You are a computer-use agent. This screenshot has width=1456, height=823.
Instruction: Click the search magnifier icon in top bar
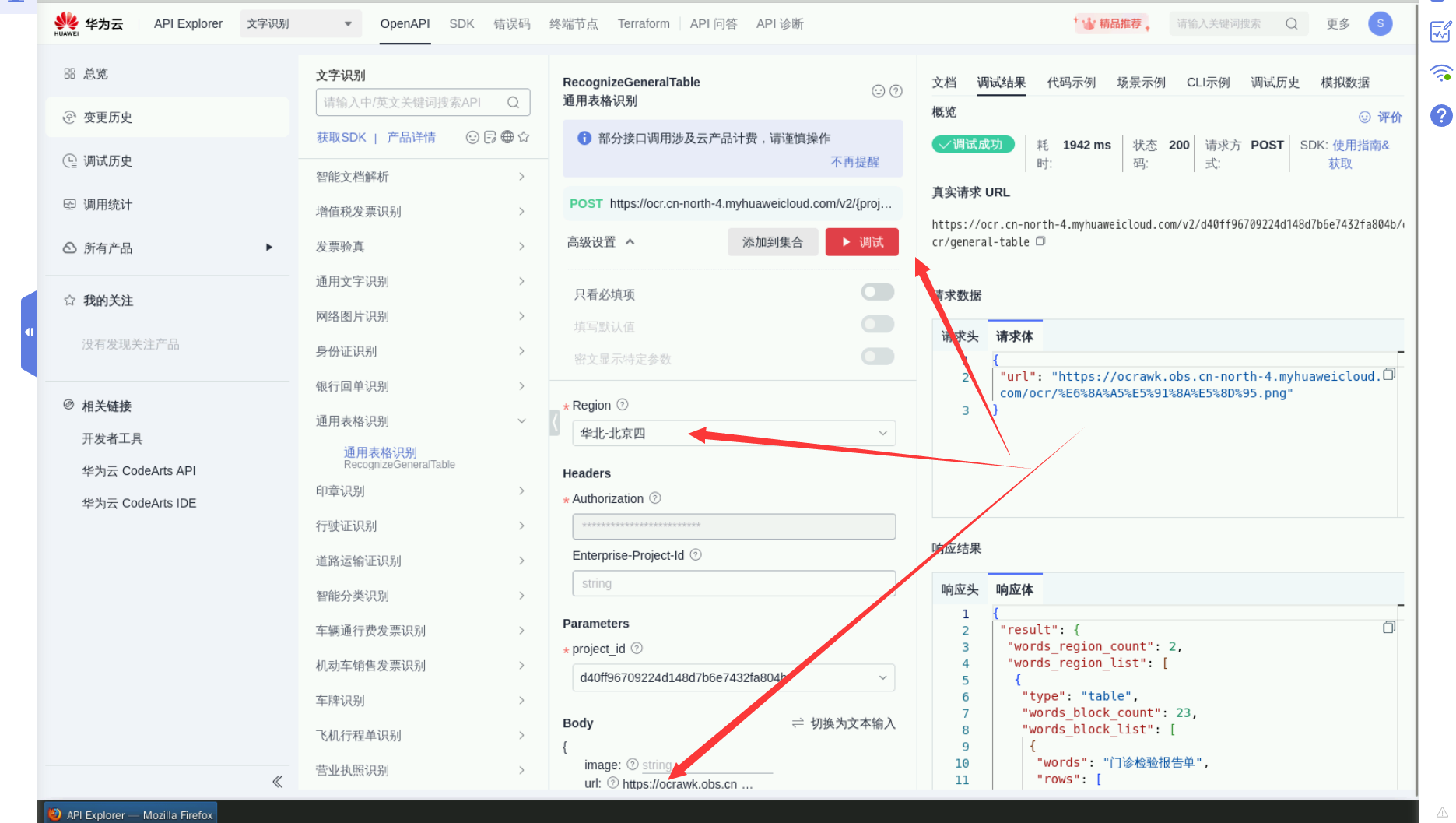(1291, 23)
